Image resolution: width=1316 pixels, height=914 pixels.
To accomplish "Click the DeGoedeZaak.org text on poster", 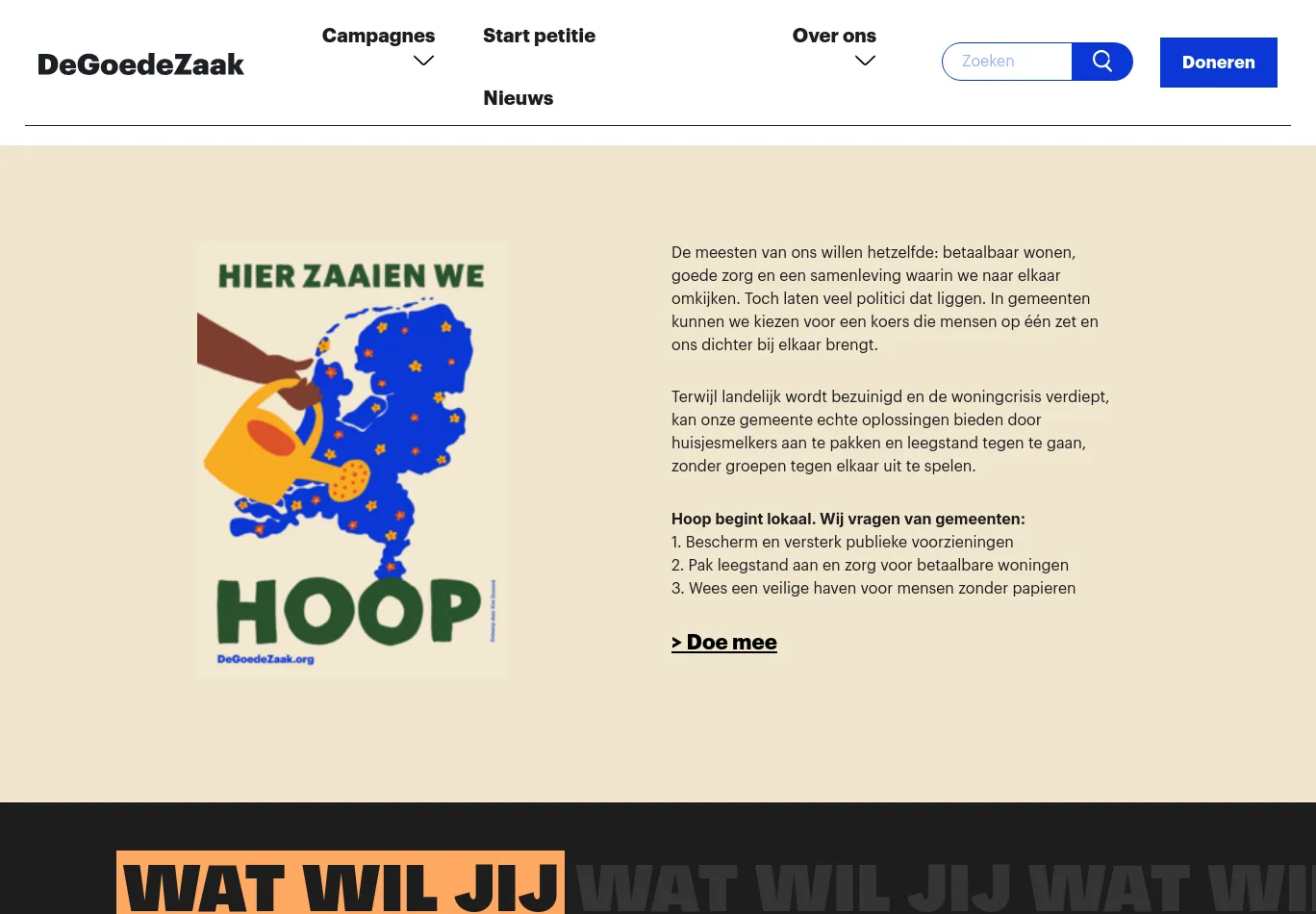I will click(266, 659).
